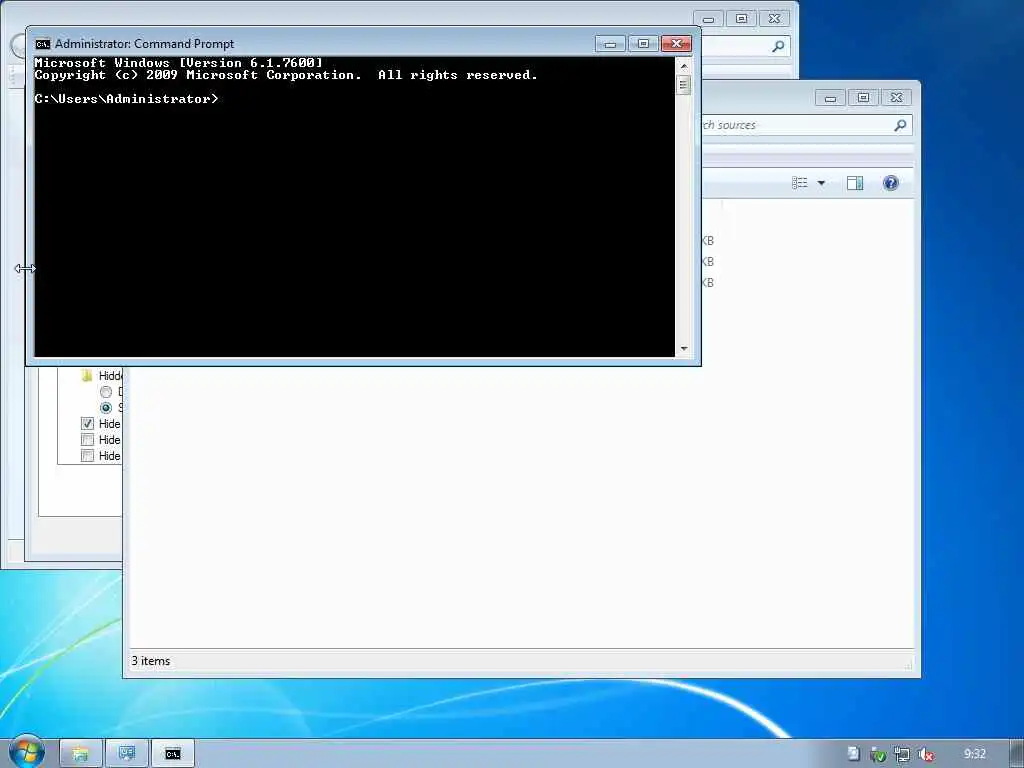Click the Command Prompt scrollbar down arrow
Screen dimensions: 1024x768
click(x=684, y=349)
